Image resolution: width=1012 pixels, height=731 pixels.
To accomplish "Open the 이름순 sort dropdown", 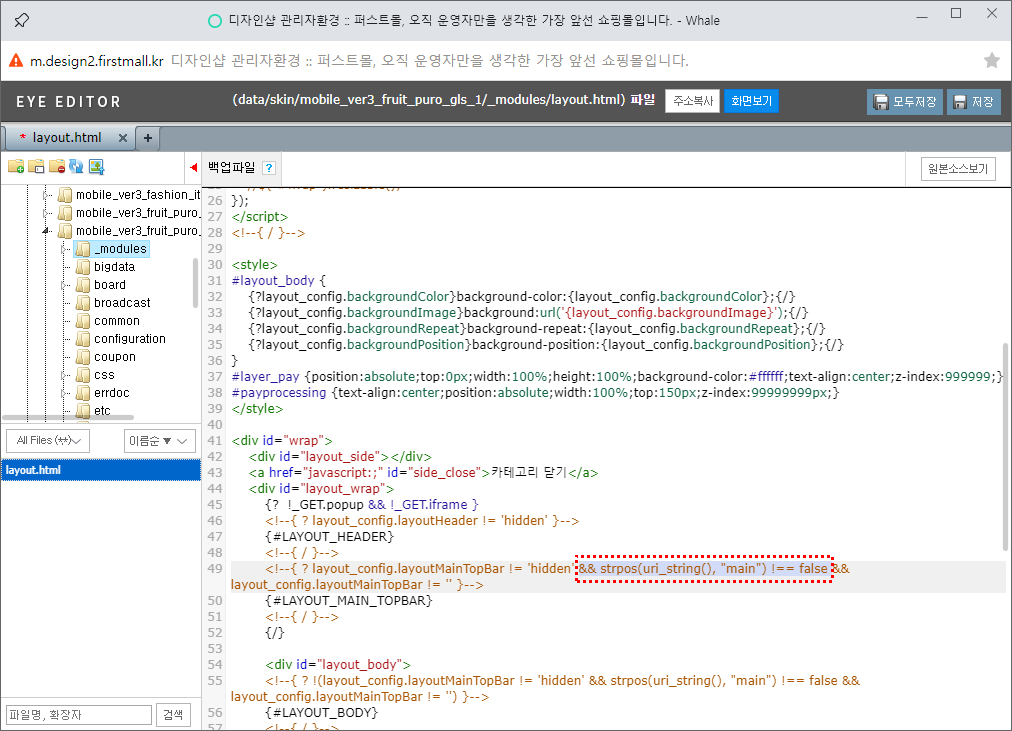I will click(x=159, y=441).
